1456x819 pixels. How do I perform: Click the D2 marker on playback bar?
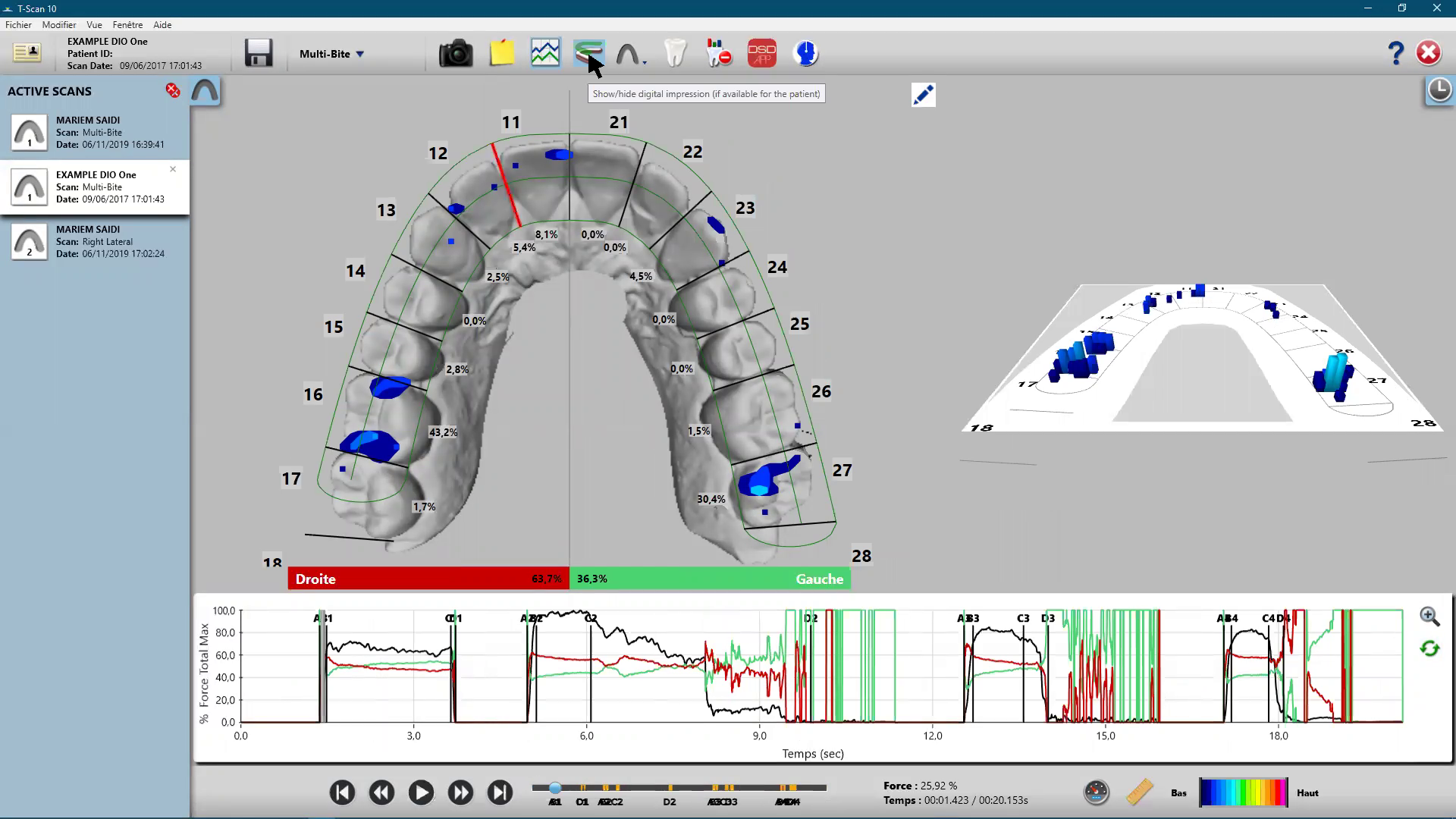tap(669, 802)
